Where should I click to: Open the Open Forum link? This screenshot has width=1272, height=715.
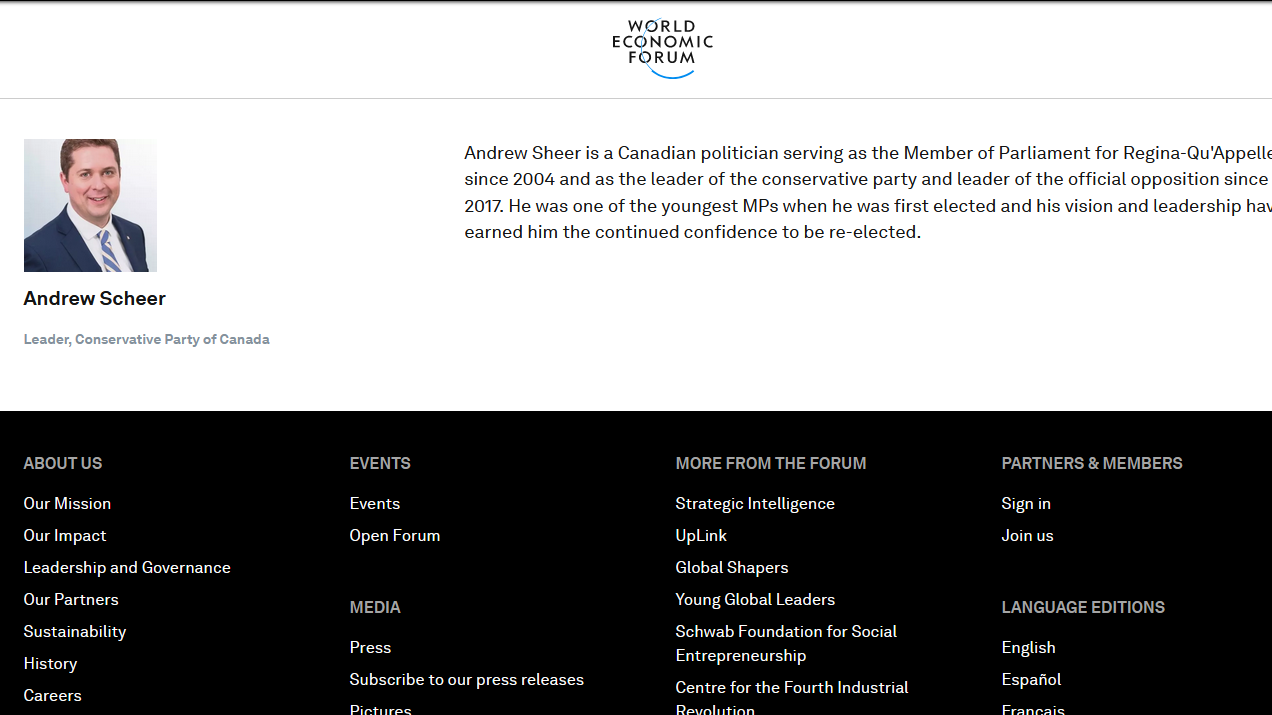tap(395, 535)
